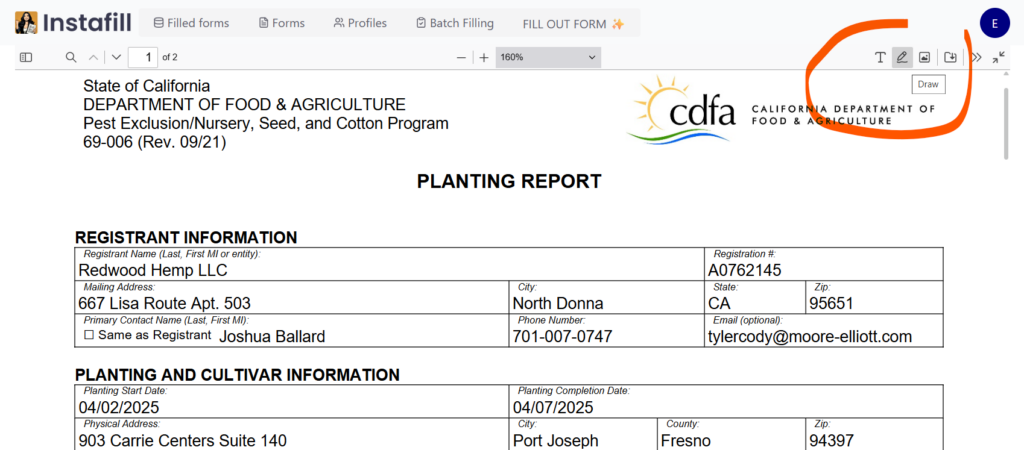Zoom out with the minus icon
The image size is (1024, 450).
pyautogui.click(x=461, y=57)
